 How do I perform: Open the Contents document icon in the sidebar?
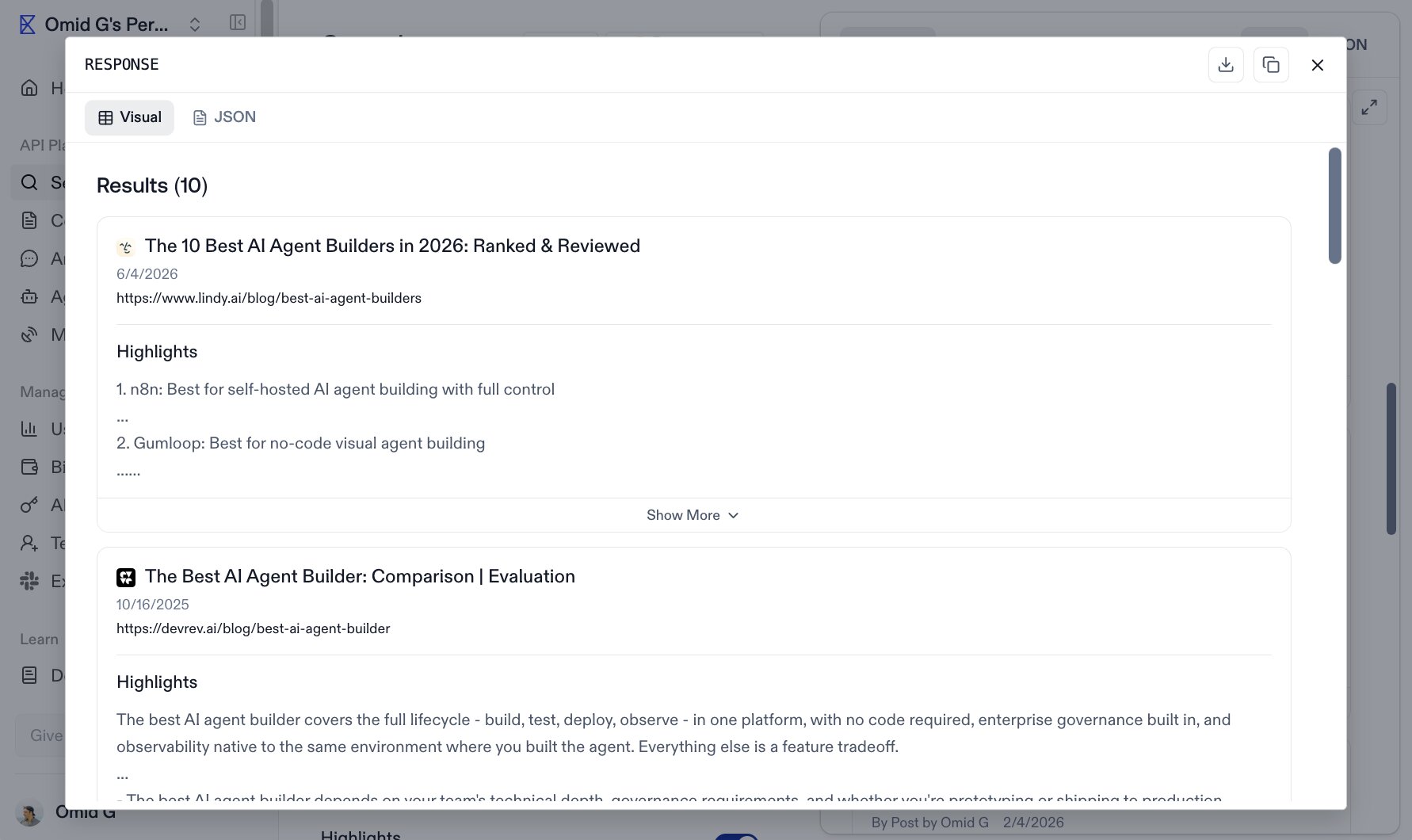click(29, 220)
